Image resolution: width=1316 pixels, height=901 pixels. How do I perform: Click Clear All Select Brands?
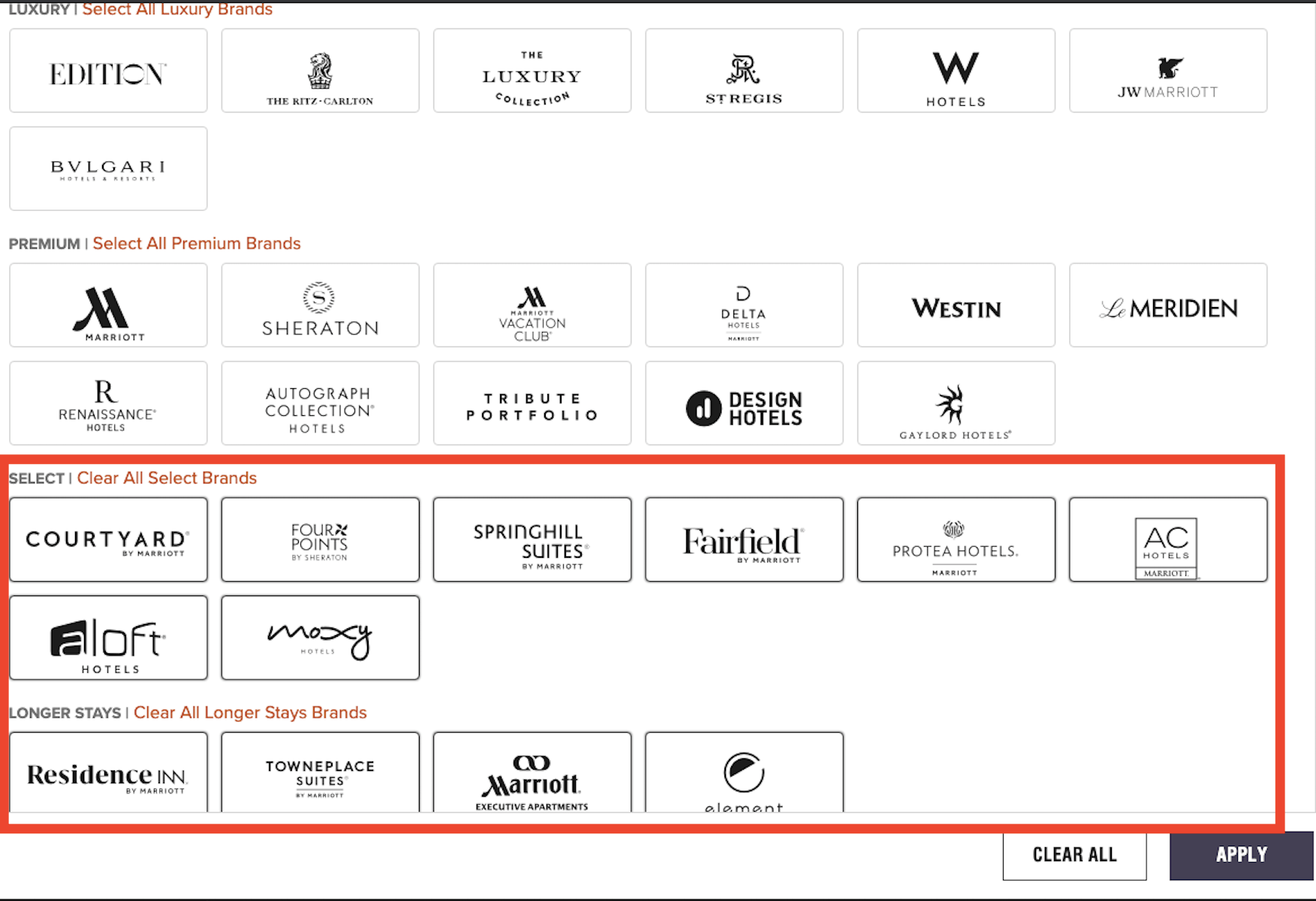pyautogui.click(x=167, y=478)
